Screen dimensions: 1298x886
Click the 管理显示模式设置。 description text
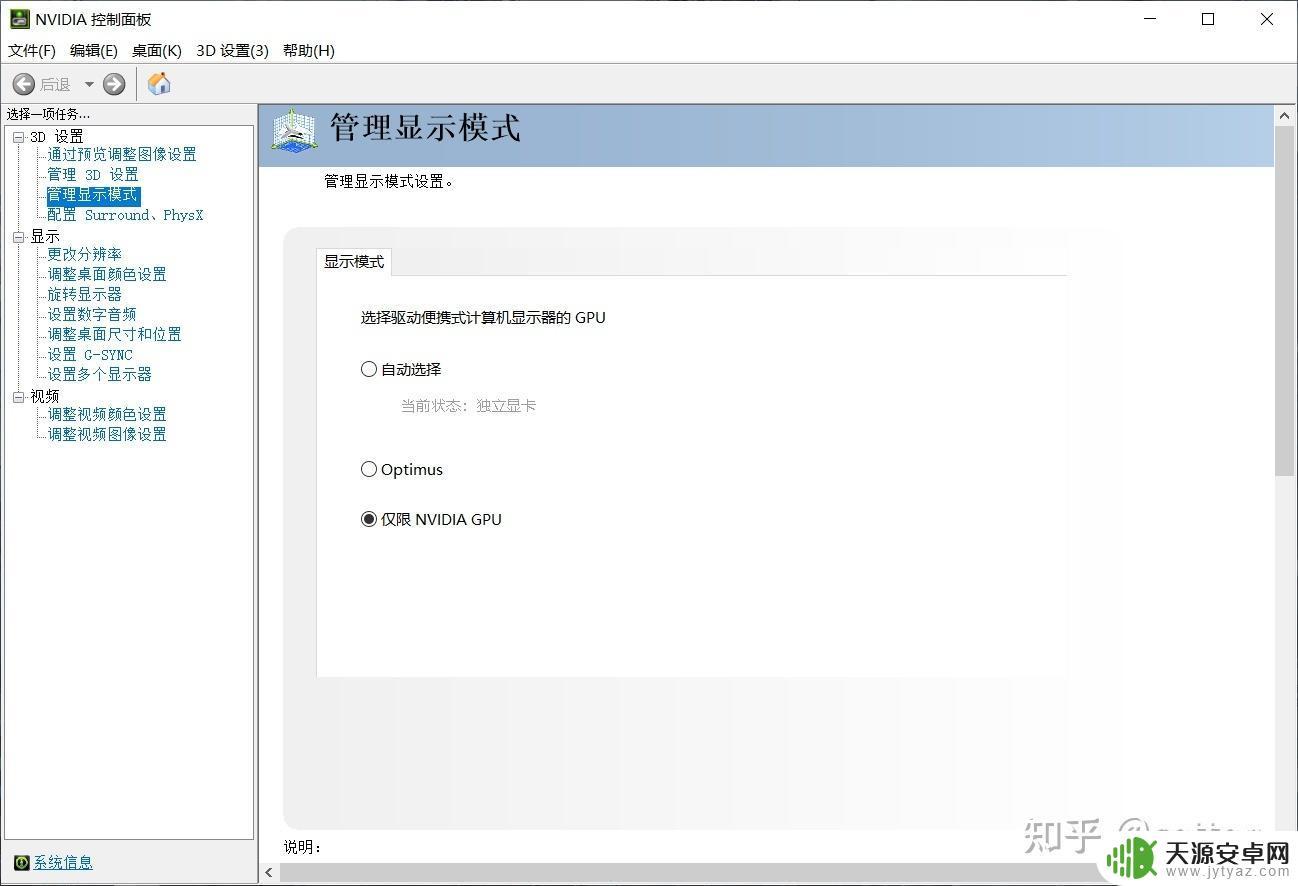coord(389,181)
